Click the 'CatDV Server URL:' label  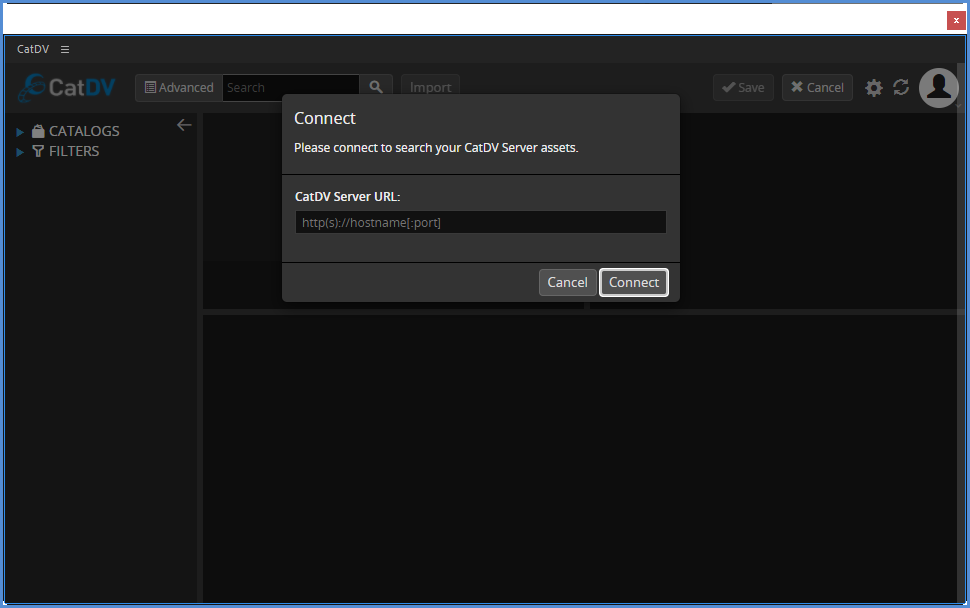348,197
